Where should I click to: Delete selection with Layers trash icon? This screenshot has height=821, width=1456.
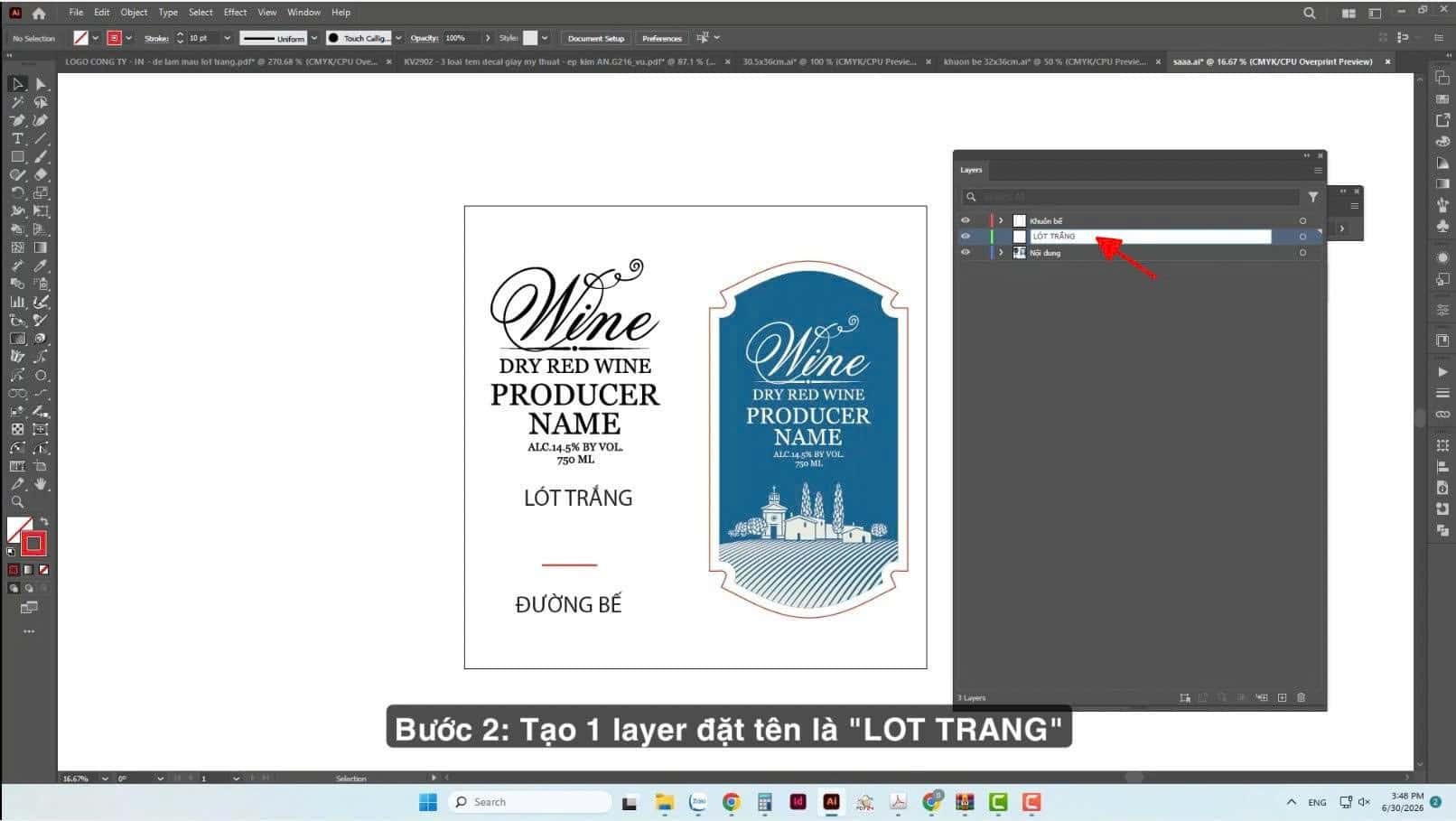click(1301, 697)
